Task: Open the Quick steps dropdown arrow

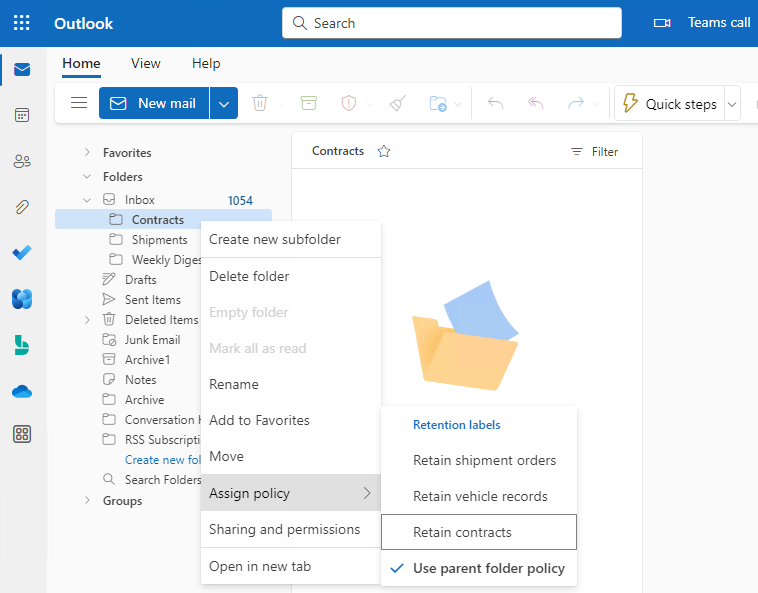Action: [732, 104]
